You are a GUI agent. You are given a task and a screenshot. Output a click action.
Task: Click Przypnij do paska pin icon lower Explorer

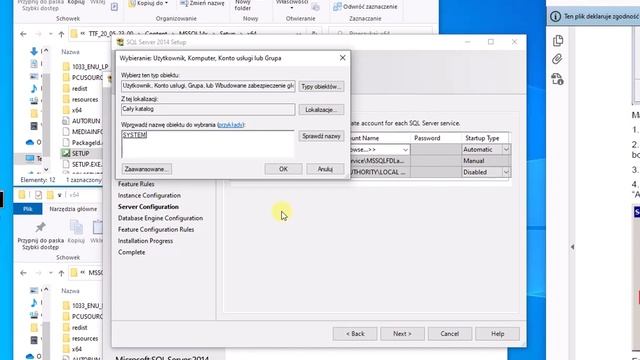click(x=40, y=227)
